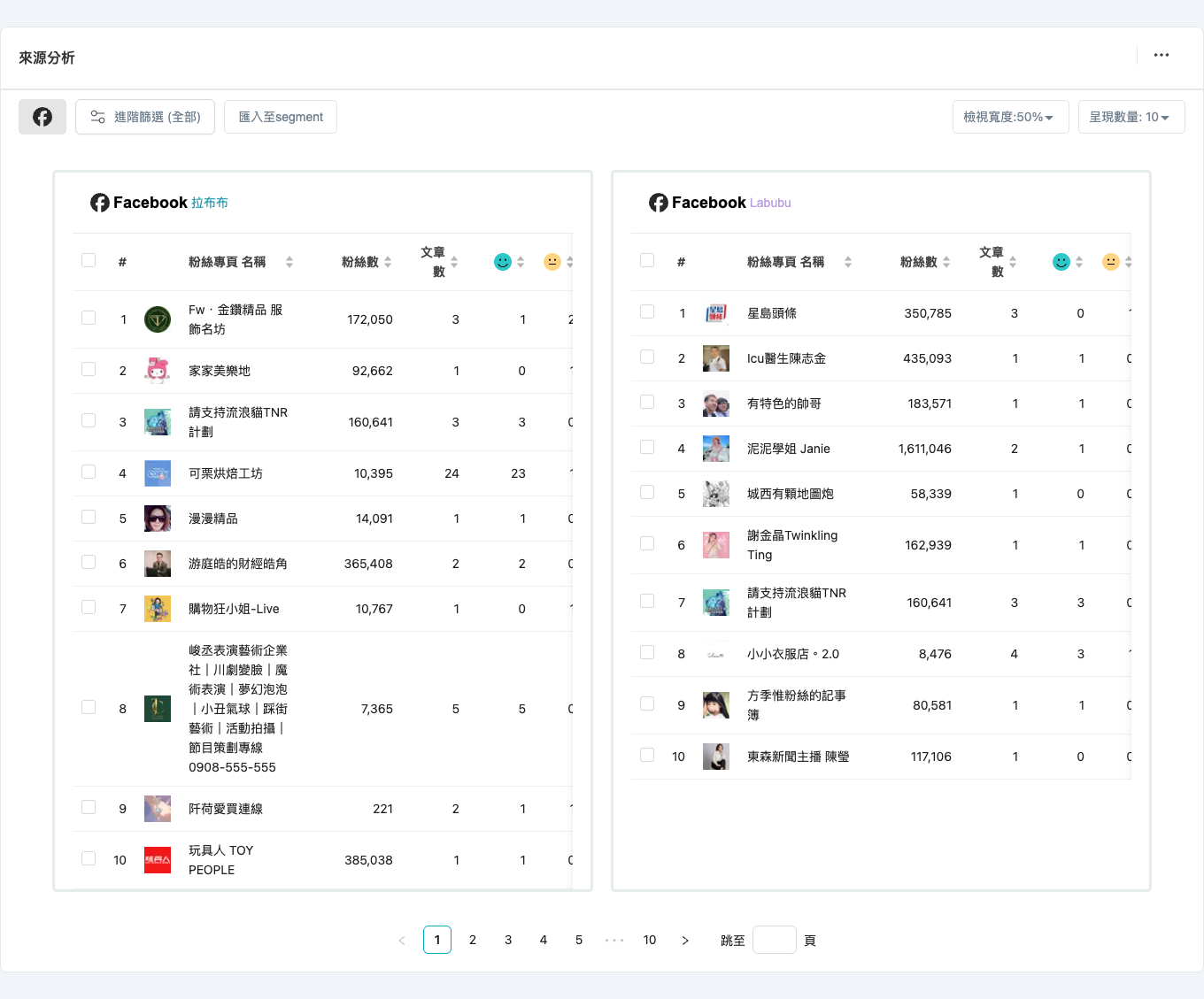1204x999 pixels.
Task: Click the 玩具人 TOY PEOPLE avatar
Action: tap(158, 860)
